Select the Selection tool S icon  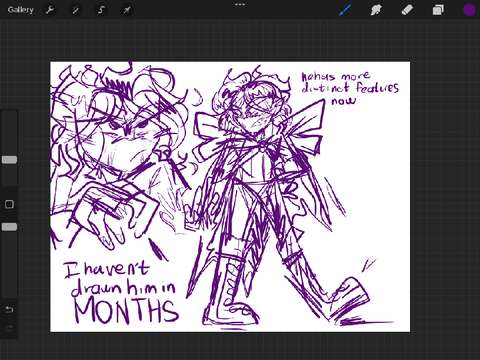coord(101,10)
